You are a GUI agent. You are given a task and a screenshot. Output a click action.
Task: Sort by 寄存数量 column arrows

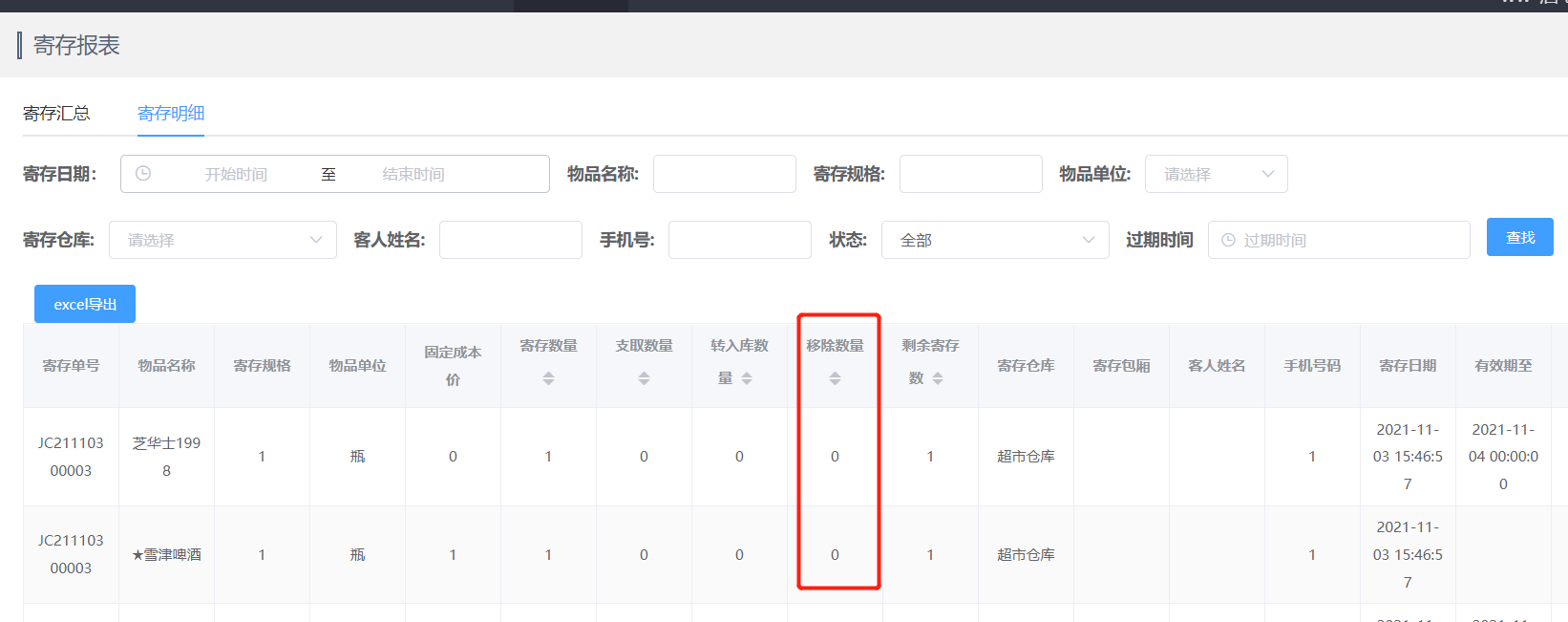(x=548, y=378)
